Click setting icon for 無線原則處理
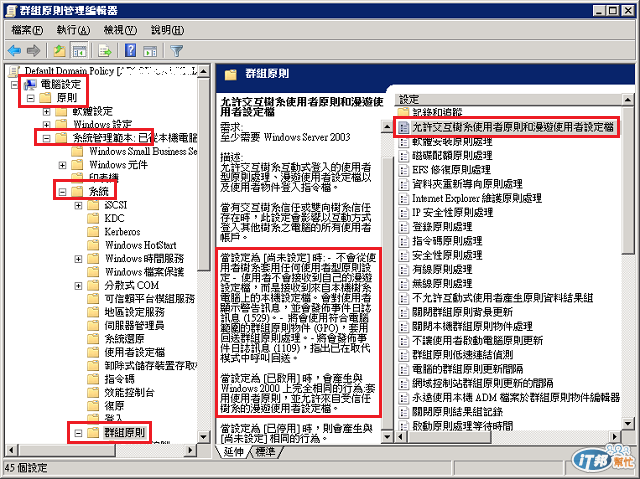The height and width of the screenshot is (479, 640). 404,284
